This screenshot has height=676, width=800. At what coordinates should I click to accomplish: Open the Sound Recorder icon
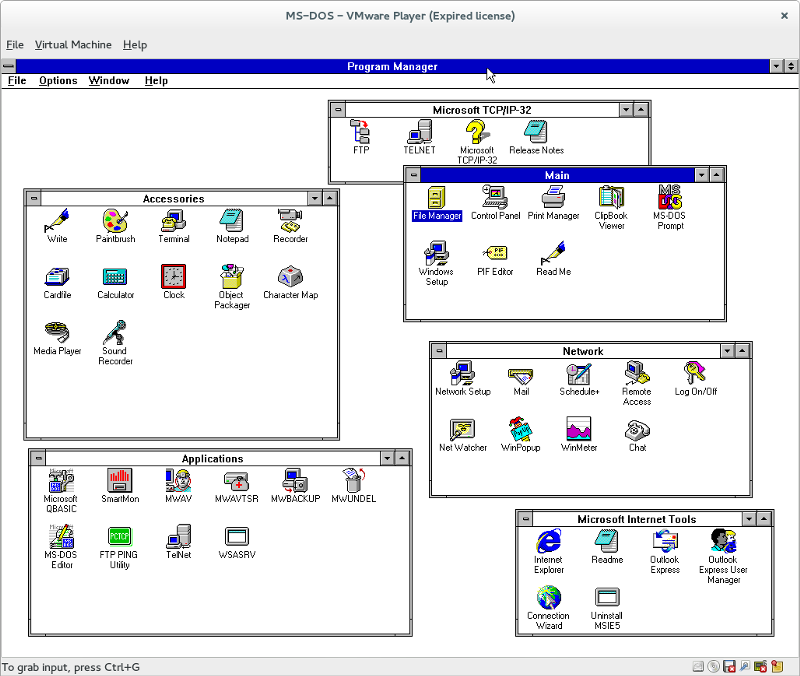[x=115, y=332]
